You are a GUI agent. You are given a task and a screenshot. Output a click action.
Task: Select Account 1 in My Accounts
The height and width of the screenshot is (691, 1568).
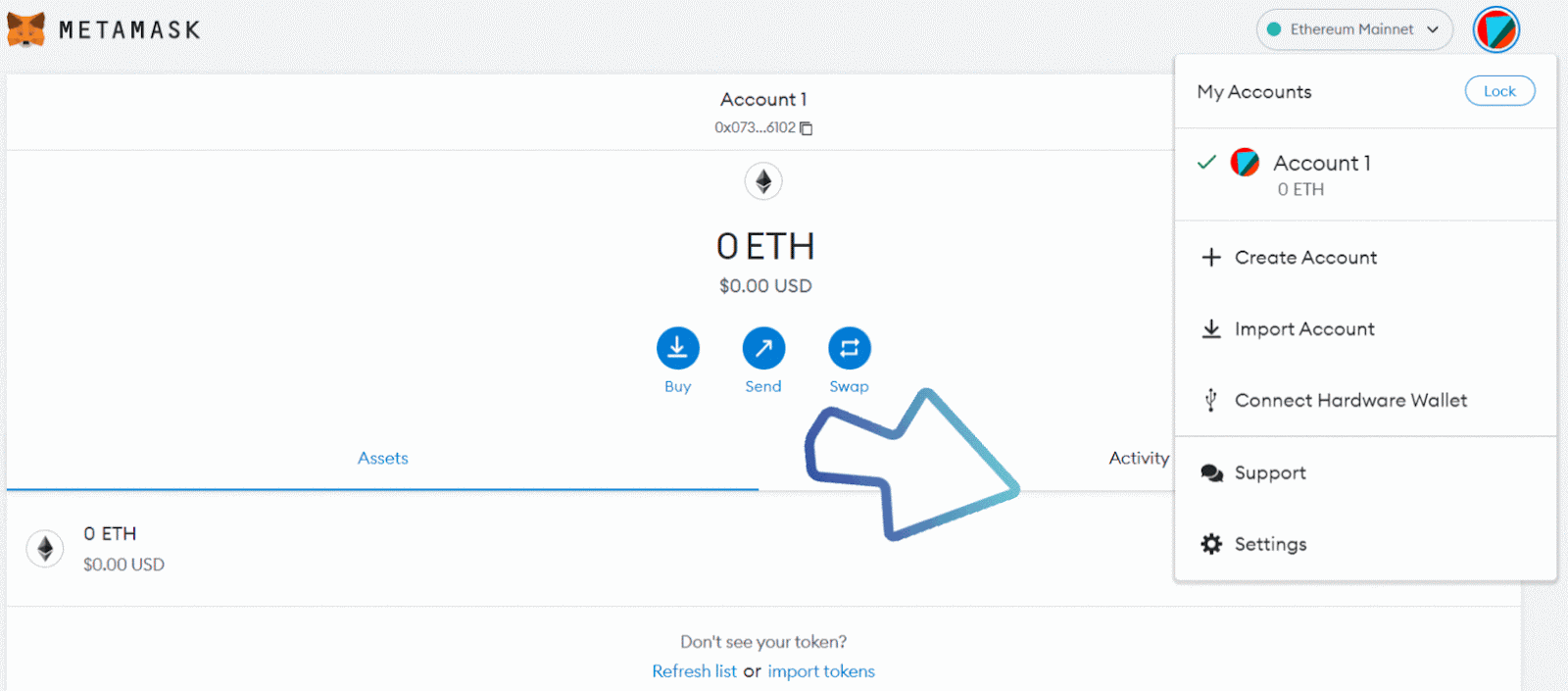[1365, 174]
